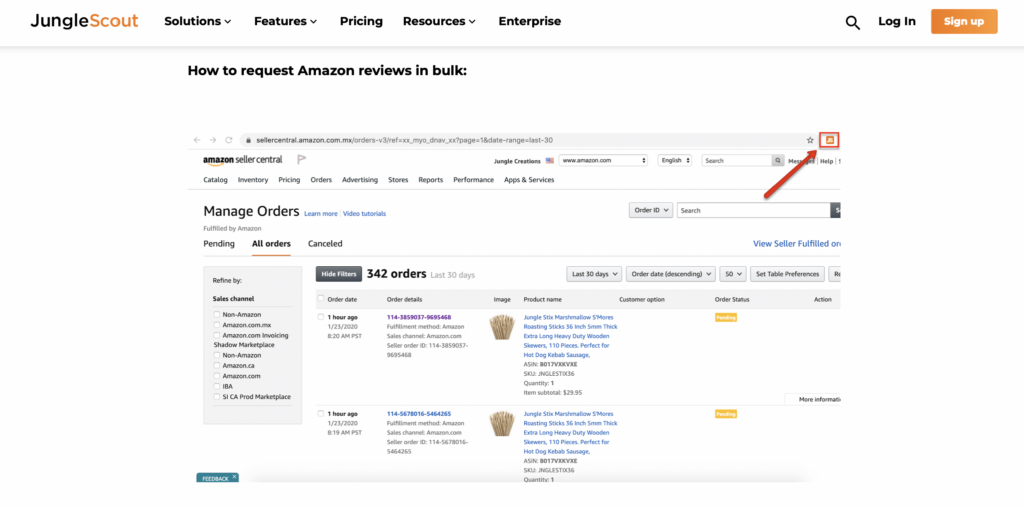Open the Reports menu in Seller Central

(430, 180)
